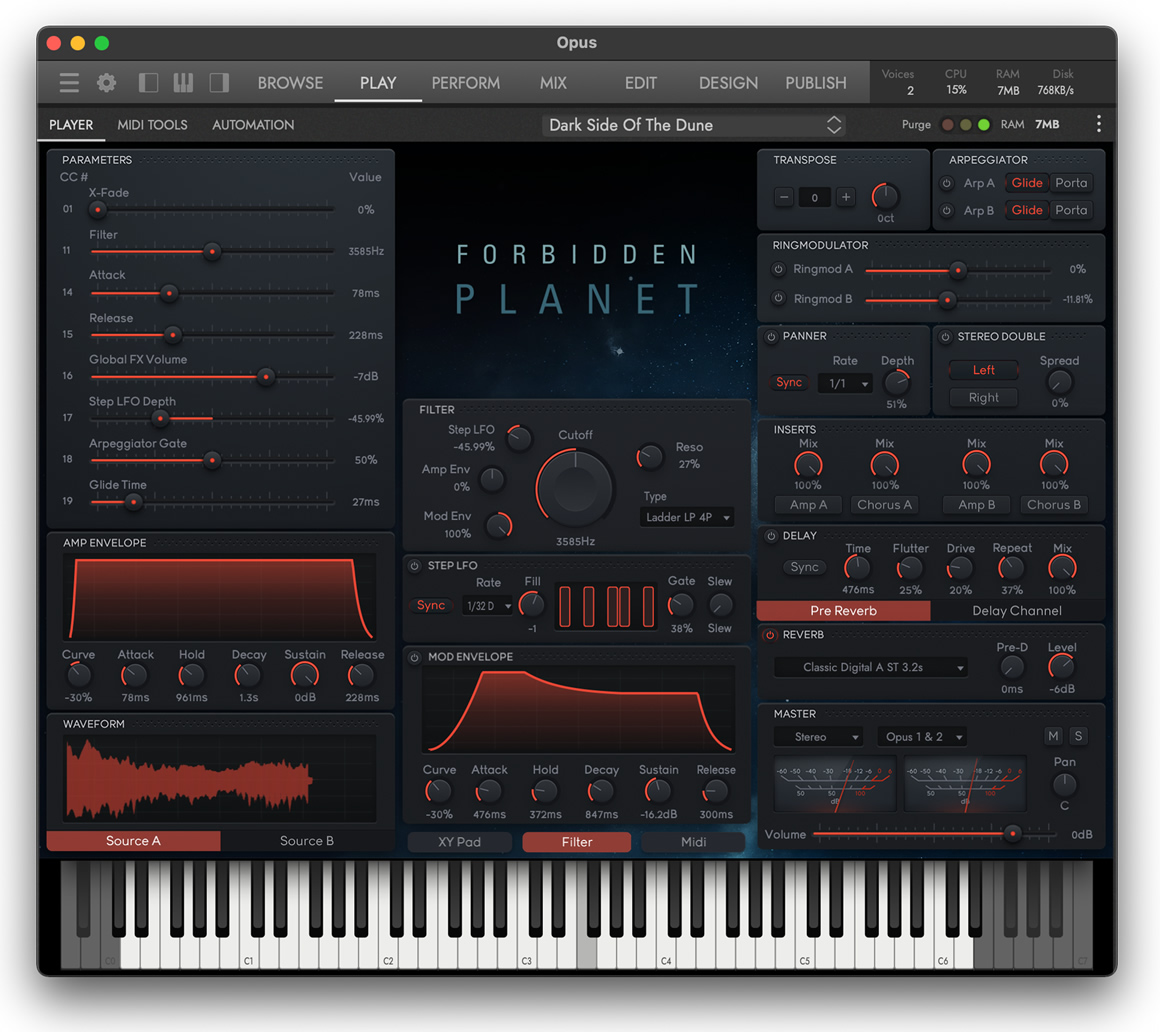
Task: Open the MIDI TOOLS subtab
Action: 152,125
